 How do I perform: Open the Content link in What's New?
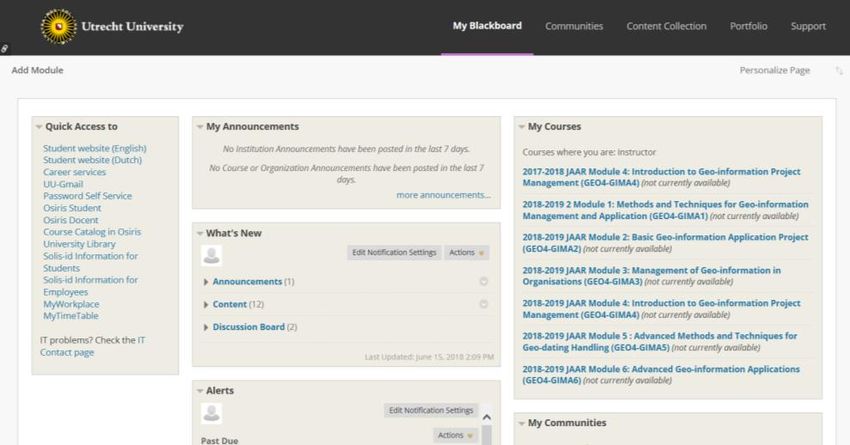pyautogui.click(x=229, y=305)
